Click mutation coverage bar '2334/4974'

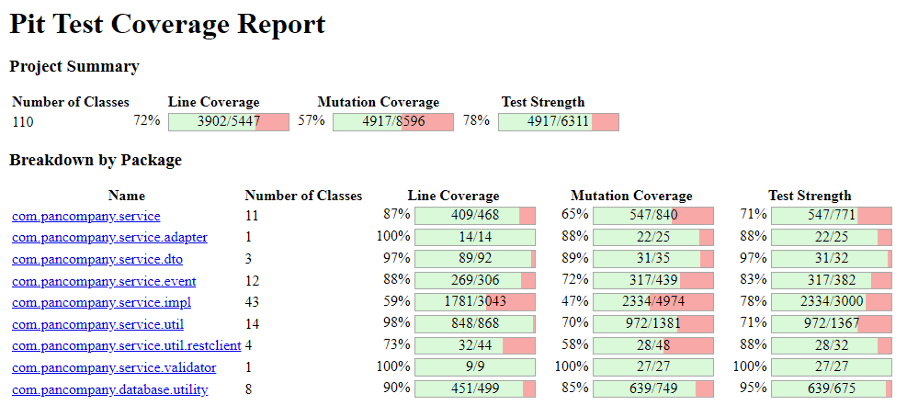tap(654, 302)
